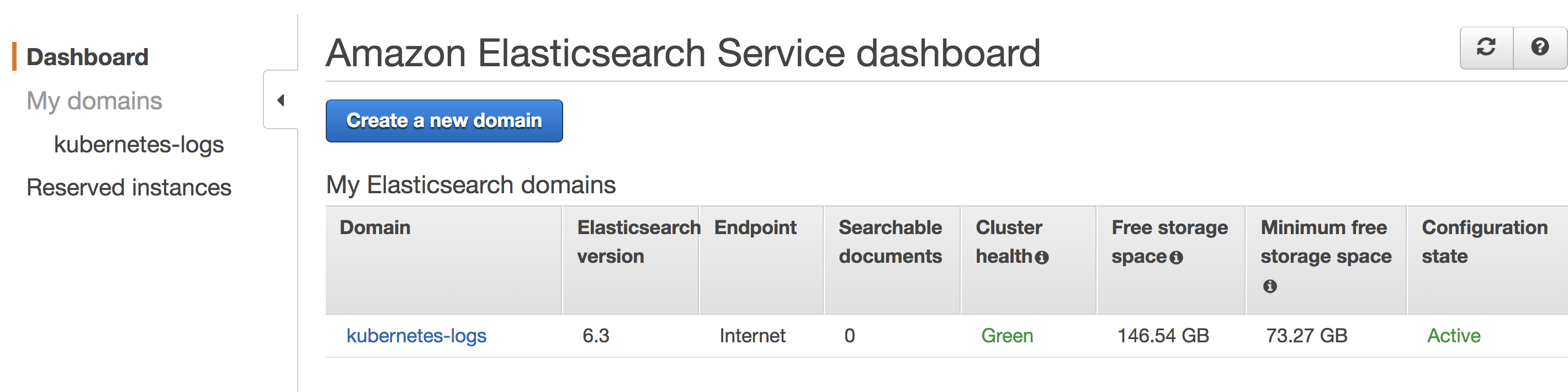Collapse the sidebar using the arrow control
The width and height of the screenshot is (1568, 392).
280,101
